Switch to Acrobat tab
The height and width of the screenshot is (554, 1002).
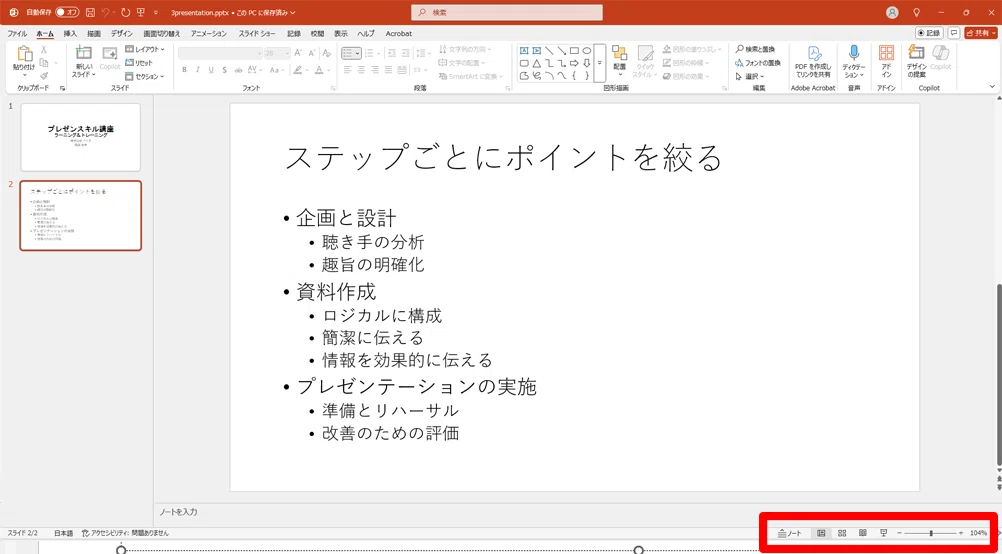click(x=398, y=33)
